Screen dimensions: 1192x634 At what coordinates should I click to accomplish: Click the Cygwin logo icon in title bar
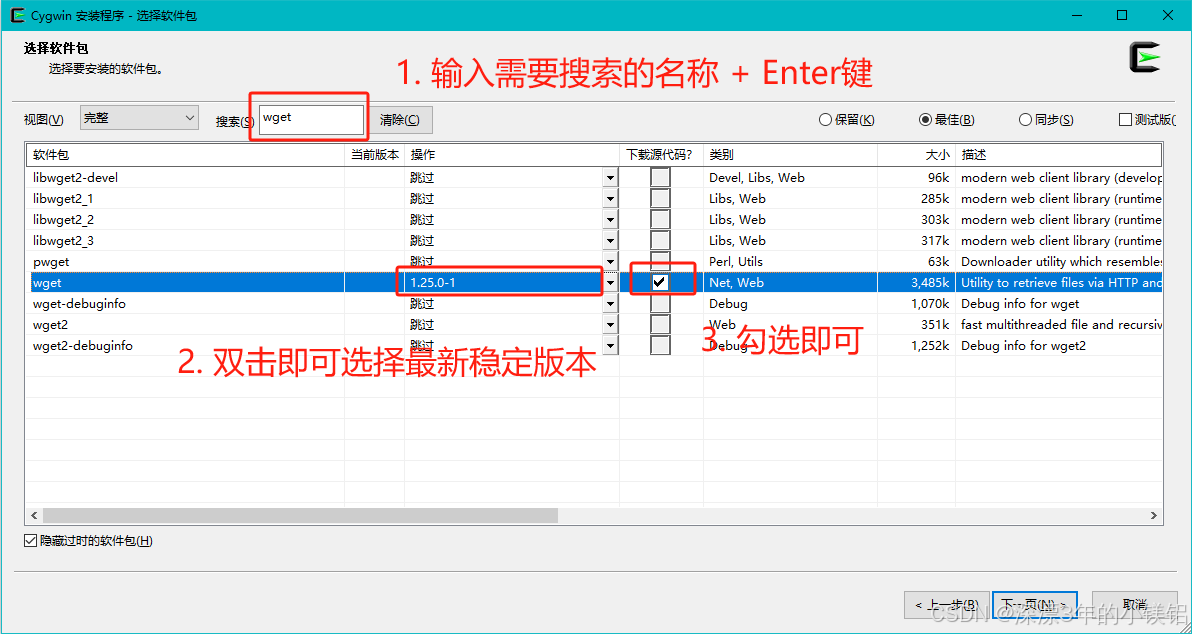[16, 15]
